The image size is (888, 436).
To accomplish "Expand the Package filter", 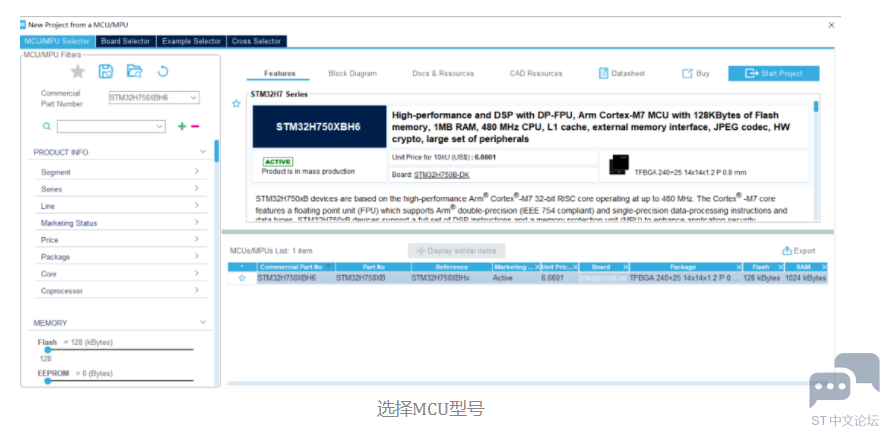I will coord(197,257).
